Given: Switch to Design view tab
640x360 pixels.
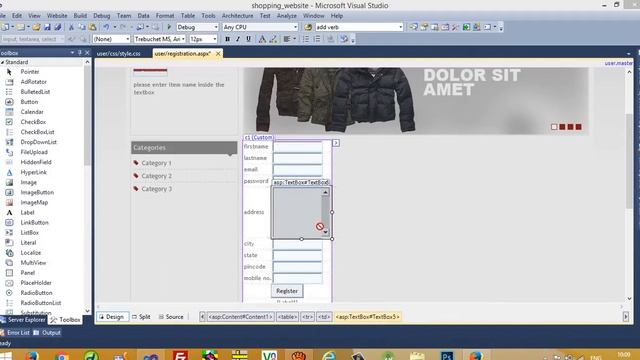Looking at the screenshot, I should (x=112, y=317).
